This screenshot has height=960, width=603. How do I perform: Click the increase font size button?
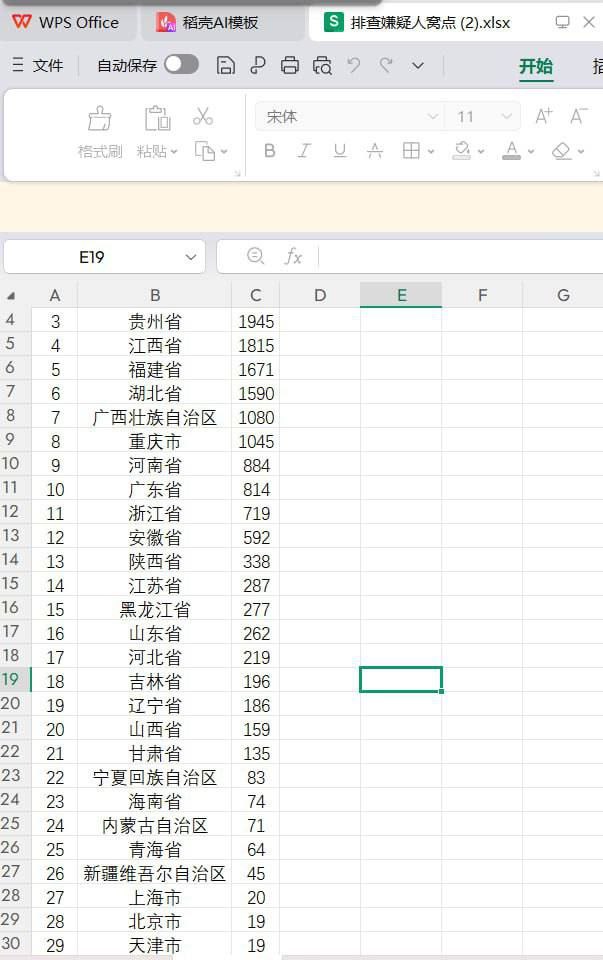click(x=543, y=117)
